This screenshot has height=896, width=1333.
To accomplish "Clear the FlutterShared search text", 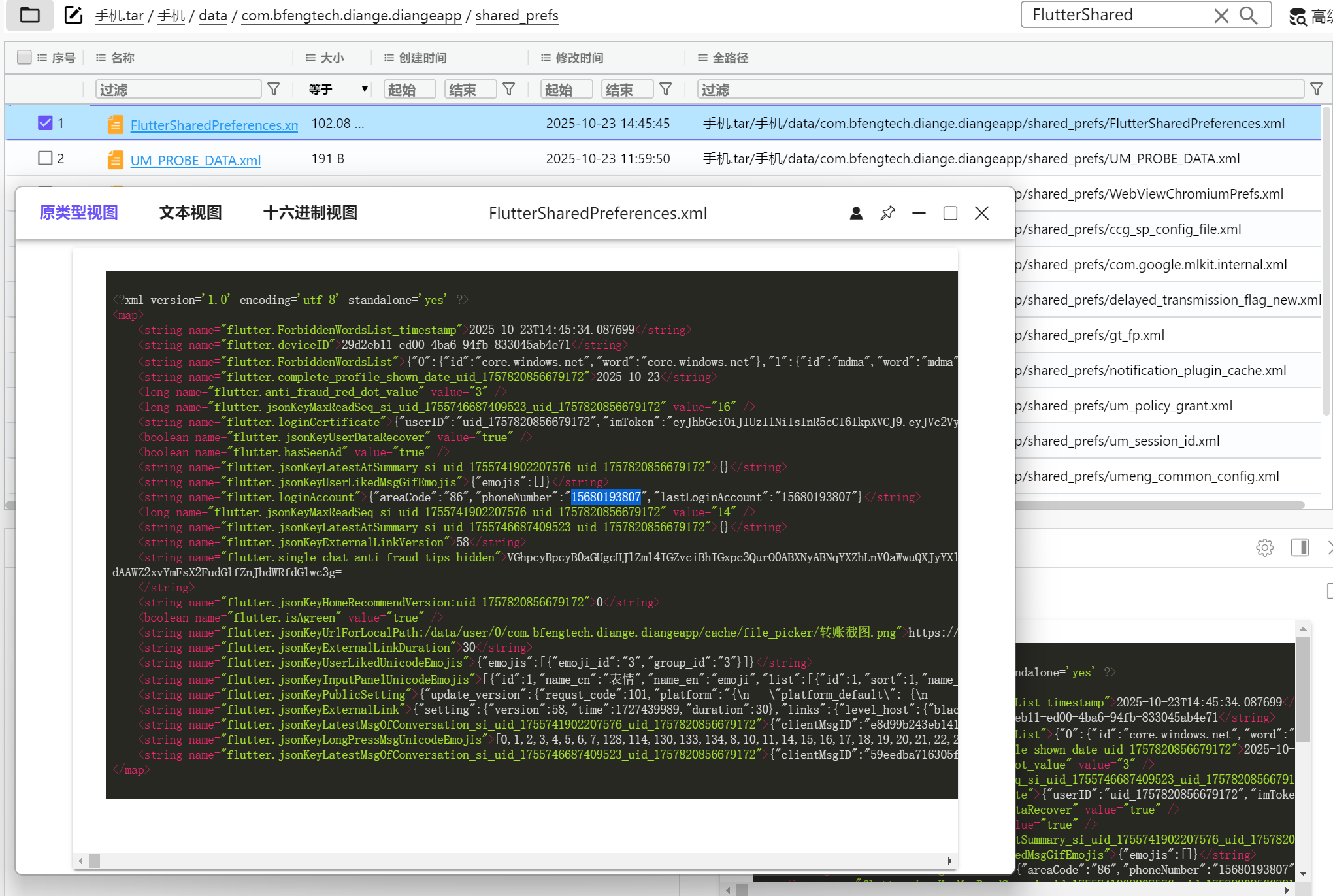I will point(1221,15).
